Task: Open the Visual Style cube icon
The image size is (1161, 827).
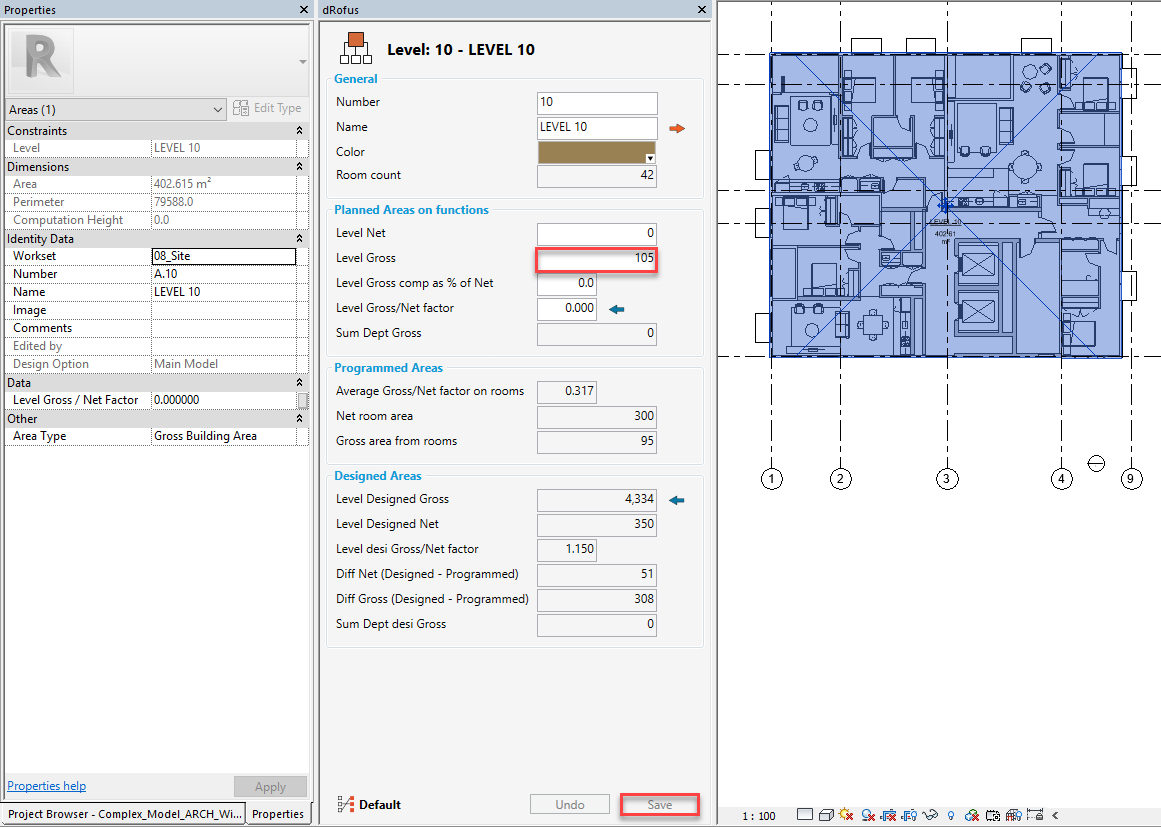Action: [x=826, y=815]
